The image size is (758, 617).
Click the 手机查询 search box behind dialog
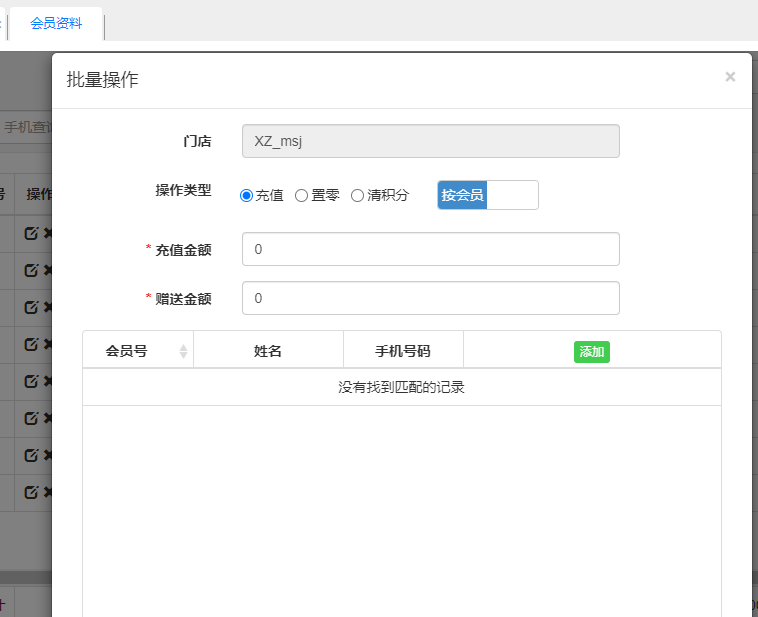[x=27, y=127]
